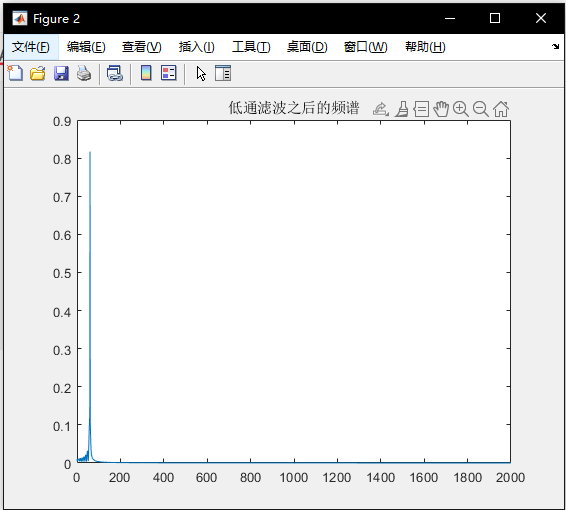Insert a colorbar from the toolbar

(x=146, y=73)
